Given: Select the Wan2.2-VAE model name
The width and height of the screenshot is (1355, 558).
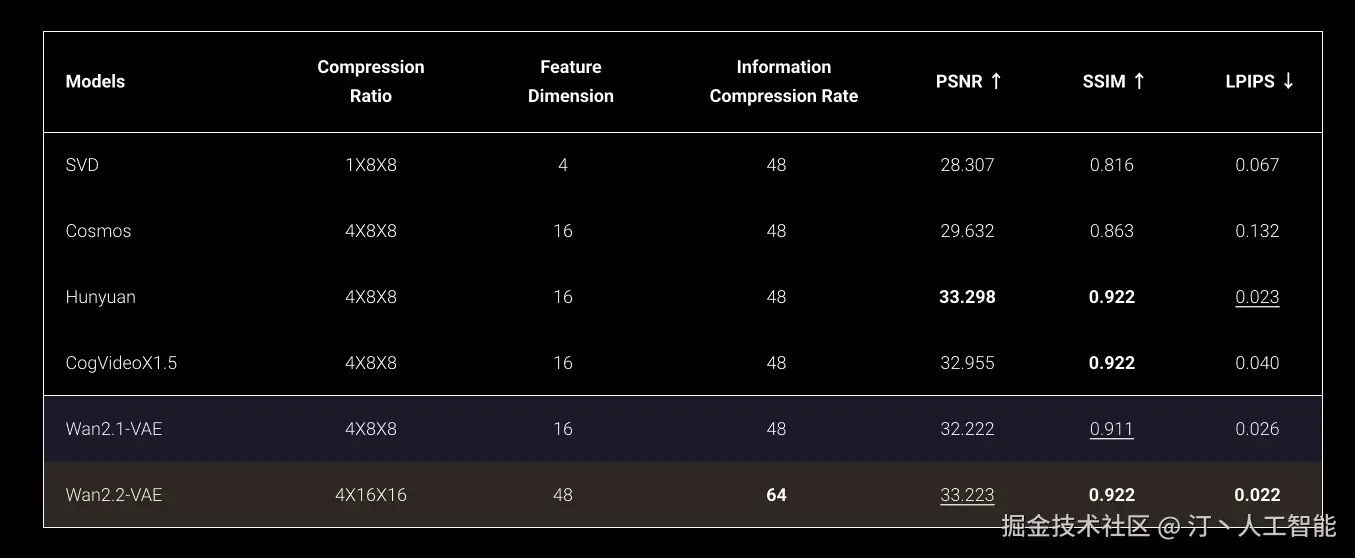Looking at the screenshot, I should [114, 495].
